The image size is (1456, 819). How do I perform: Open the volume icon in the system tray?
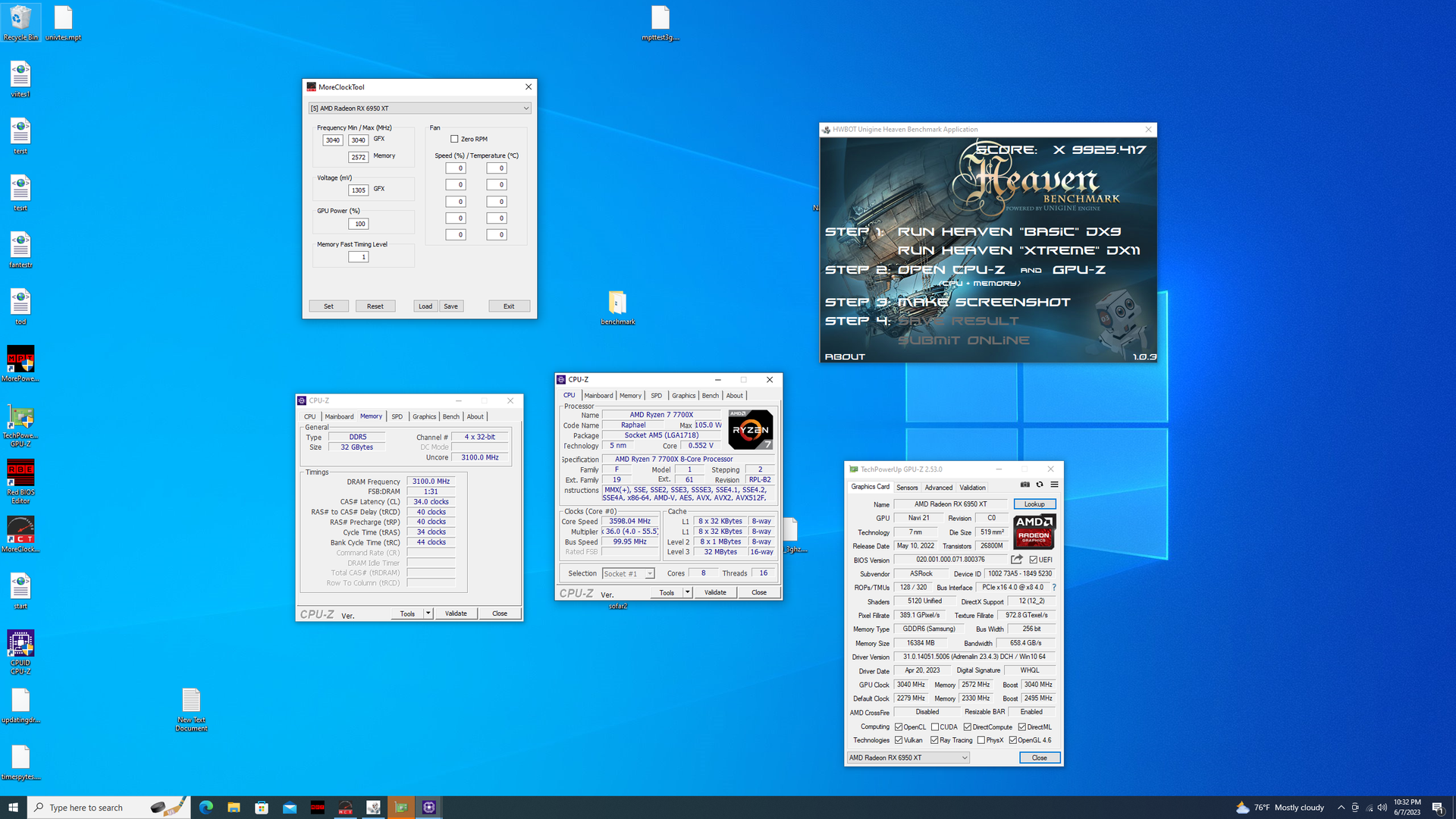click(1382, 808)
